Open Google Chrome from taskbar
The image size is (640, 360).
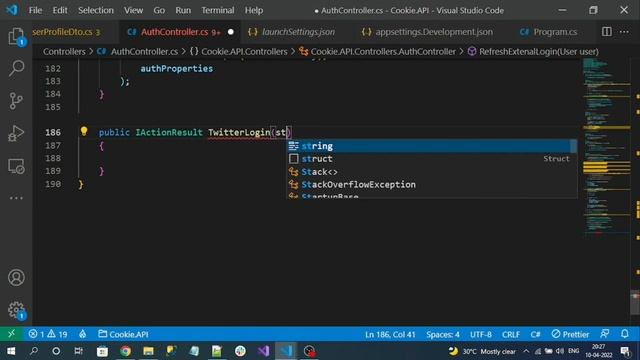coord(125,351)
